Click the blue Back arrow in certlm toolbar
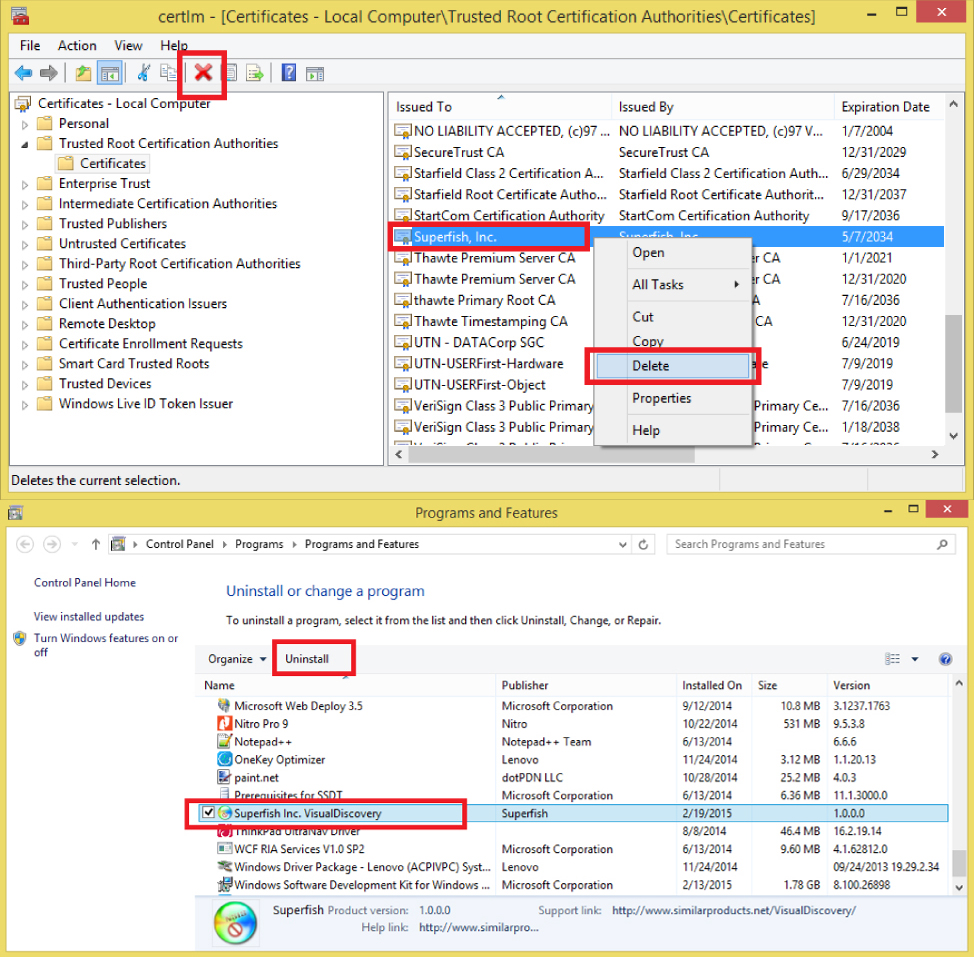Screen dimensions: 974x957 [22, 73]
